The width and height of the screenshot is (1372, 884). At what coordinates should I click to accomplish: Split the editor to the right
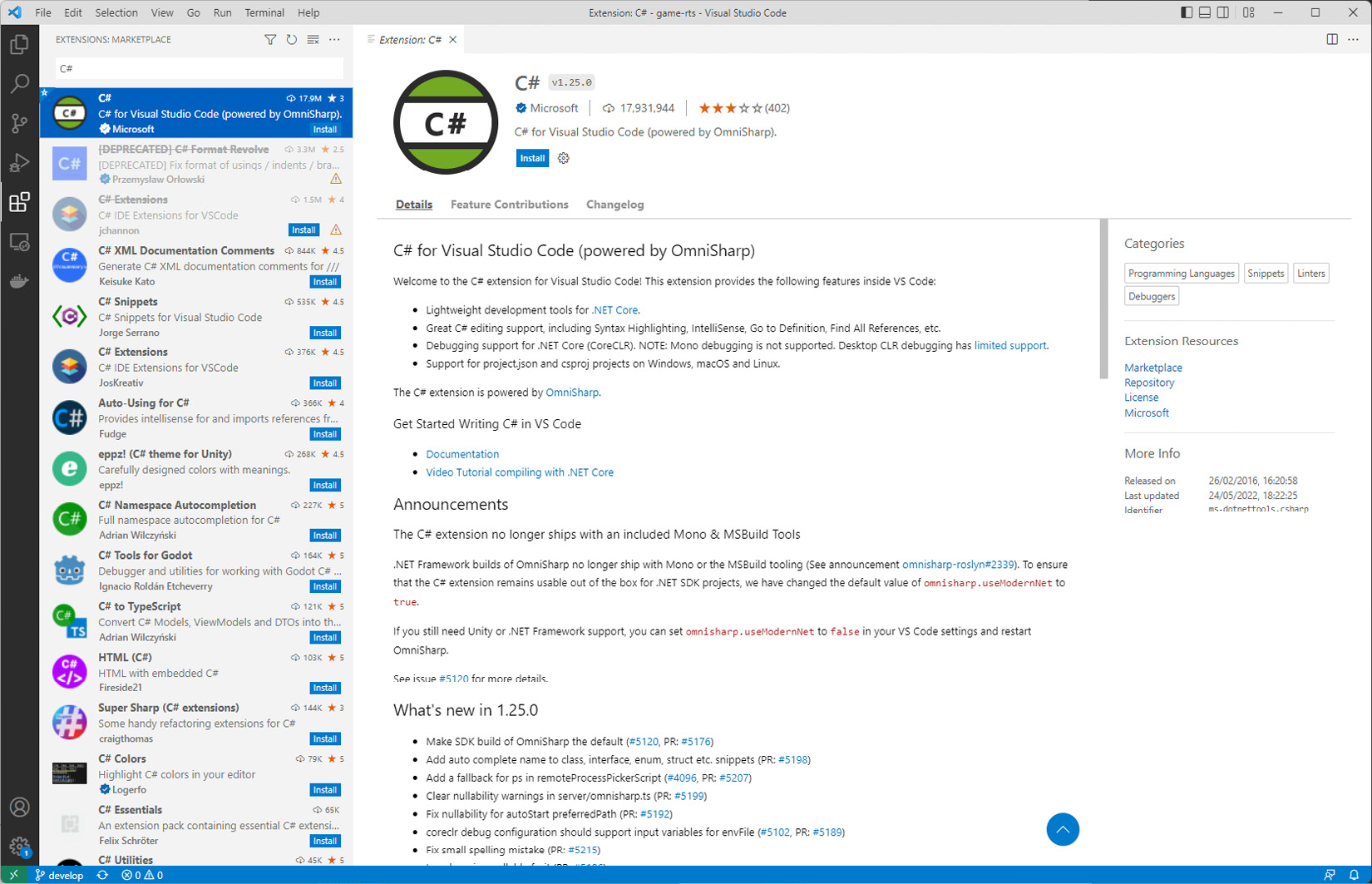(x=1332, y=39)
